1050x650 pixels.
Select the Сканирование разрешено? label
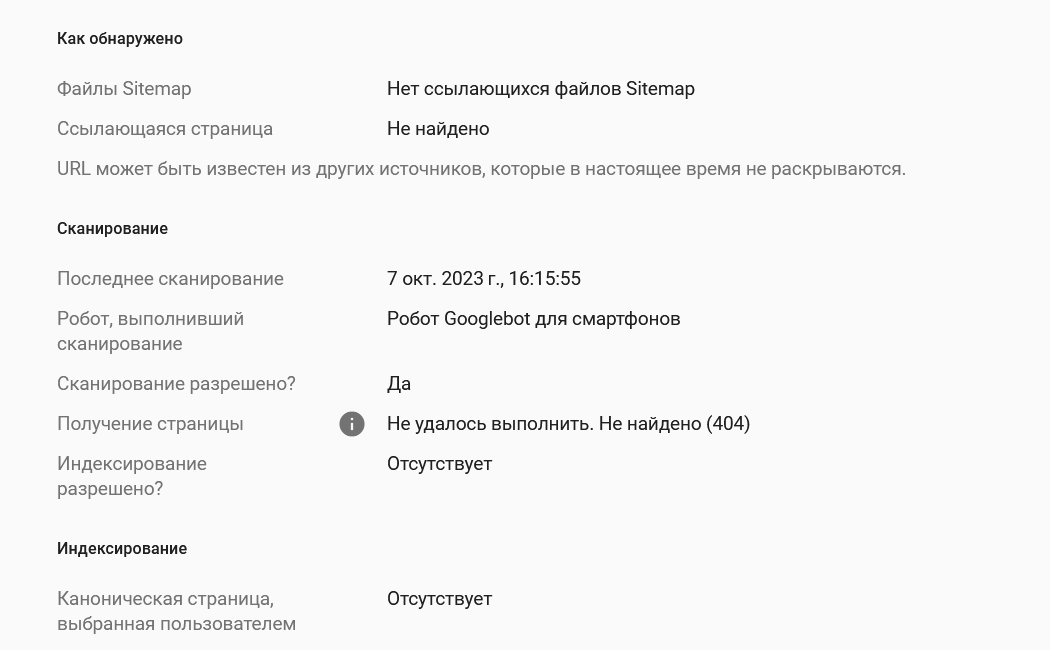pos(176,384)
